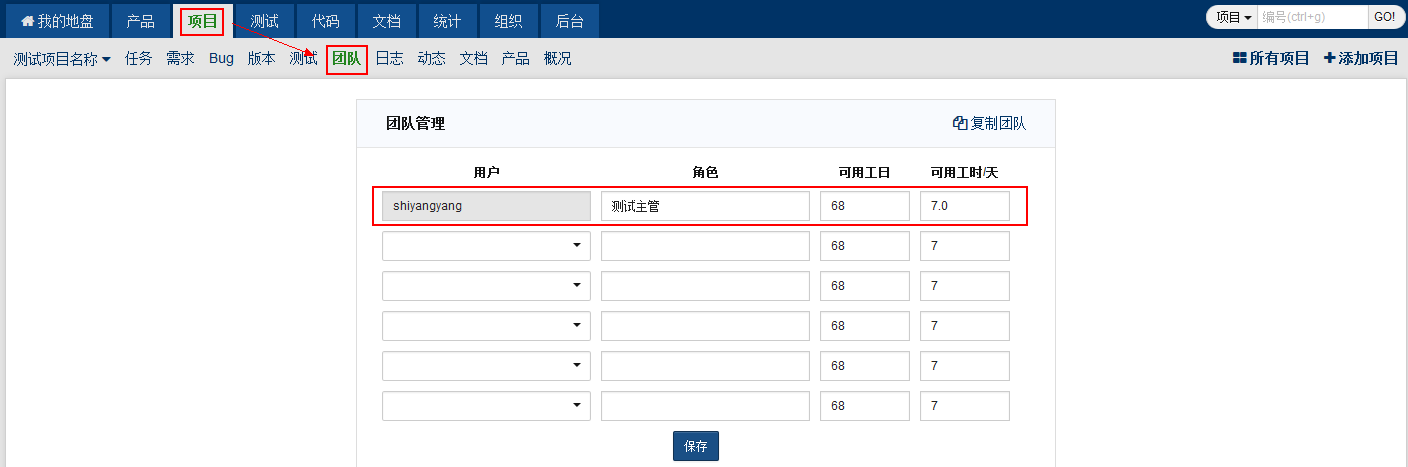Click the 复制团队 copy team link
The width and height of the screenshot is (1408, 467).
[989, 124]
